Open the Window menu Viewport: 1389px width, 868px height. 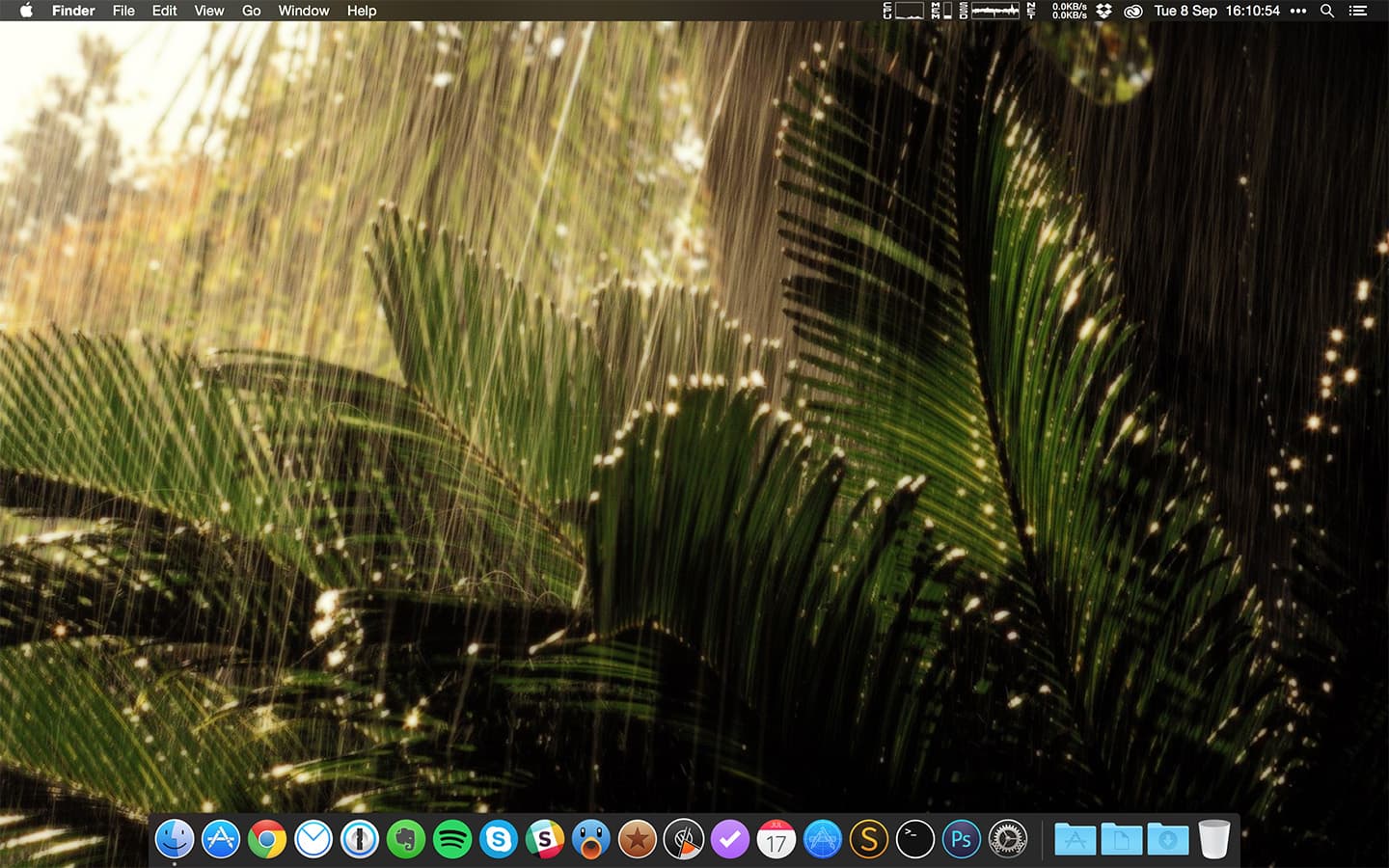tap(303, 11)
